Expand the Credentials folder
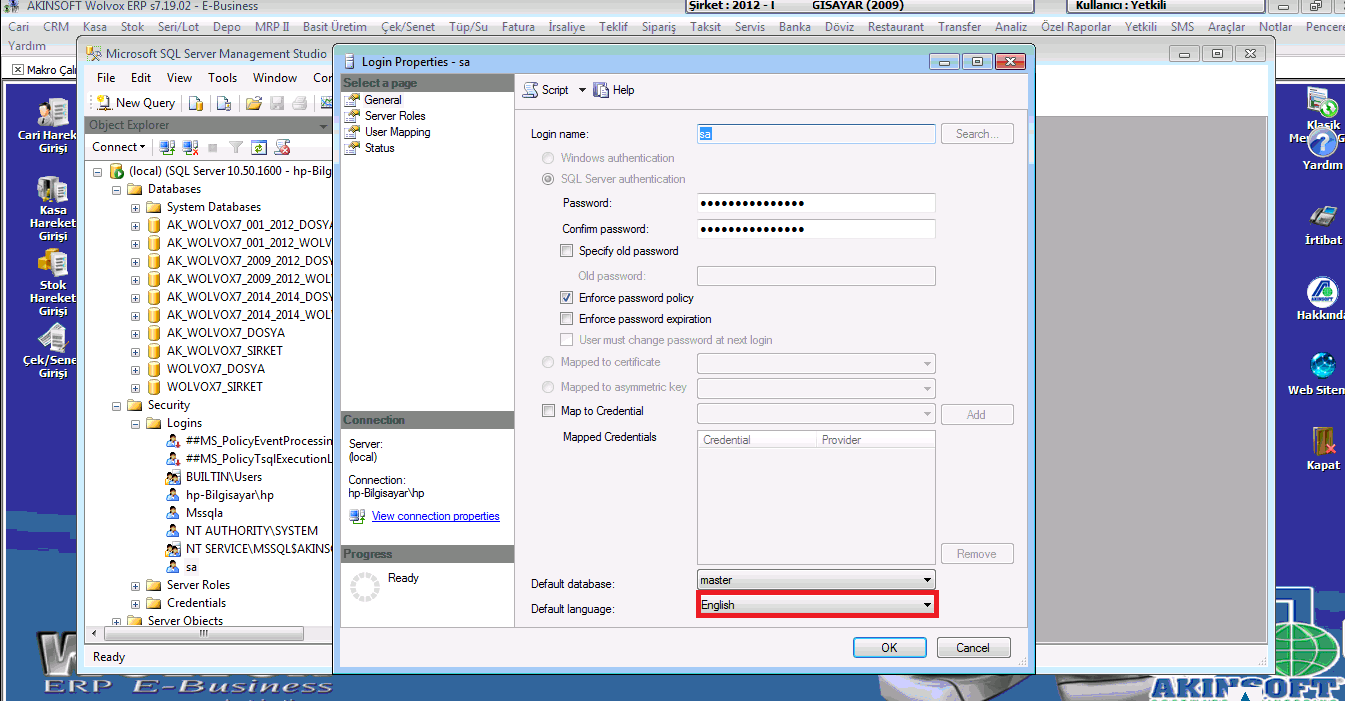The image size is (1345, 701). [135, 603]
